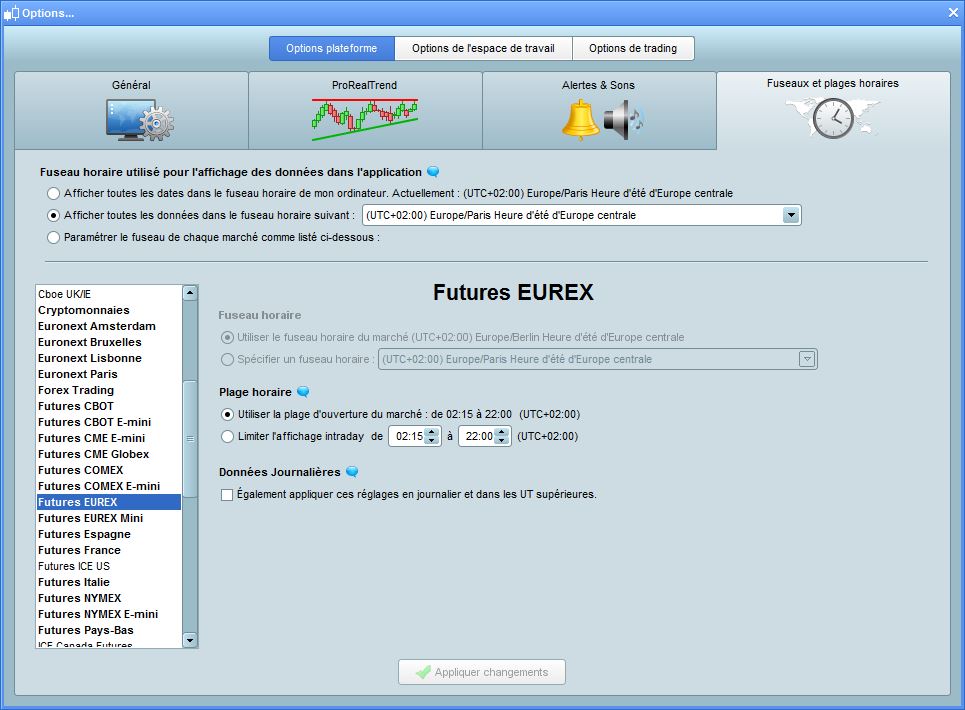Select Cryptomonnaies in market list

109,310
